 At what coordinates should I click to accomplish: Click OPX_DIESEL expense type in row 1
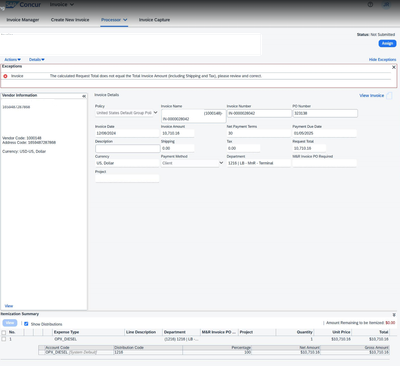(x=65, y=339)
